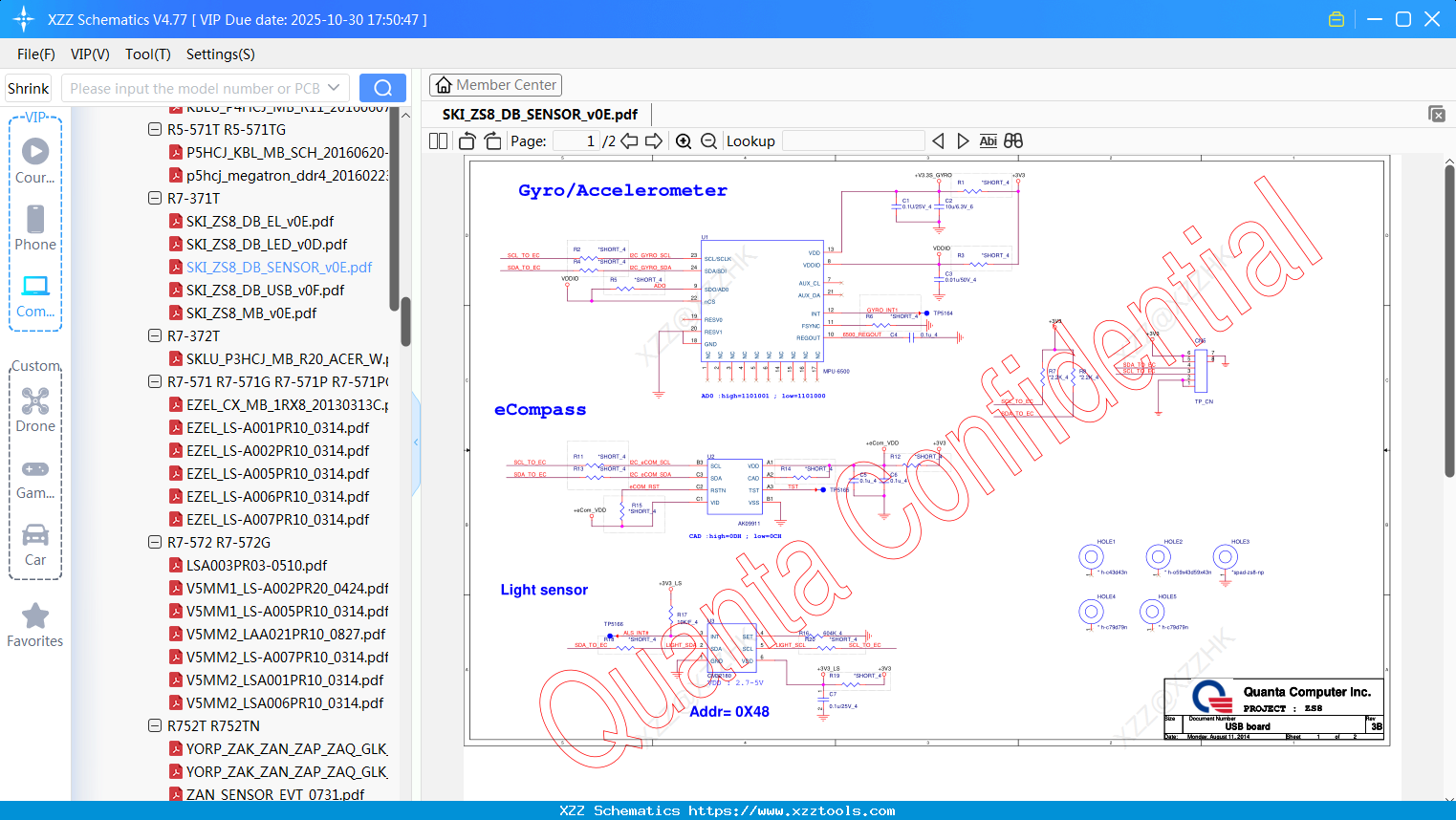This screenshot has height=820, width=1456.
Task: Click the model number search input field
Action: click(194, 88)
